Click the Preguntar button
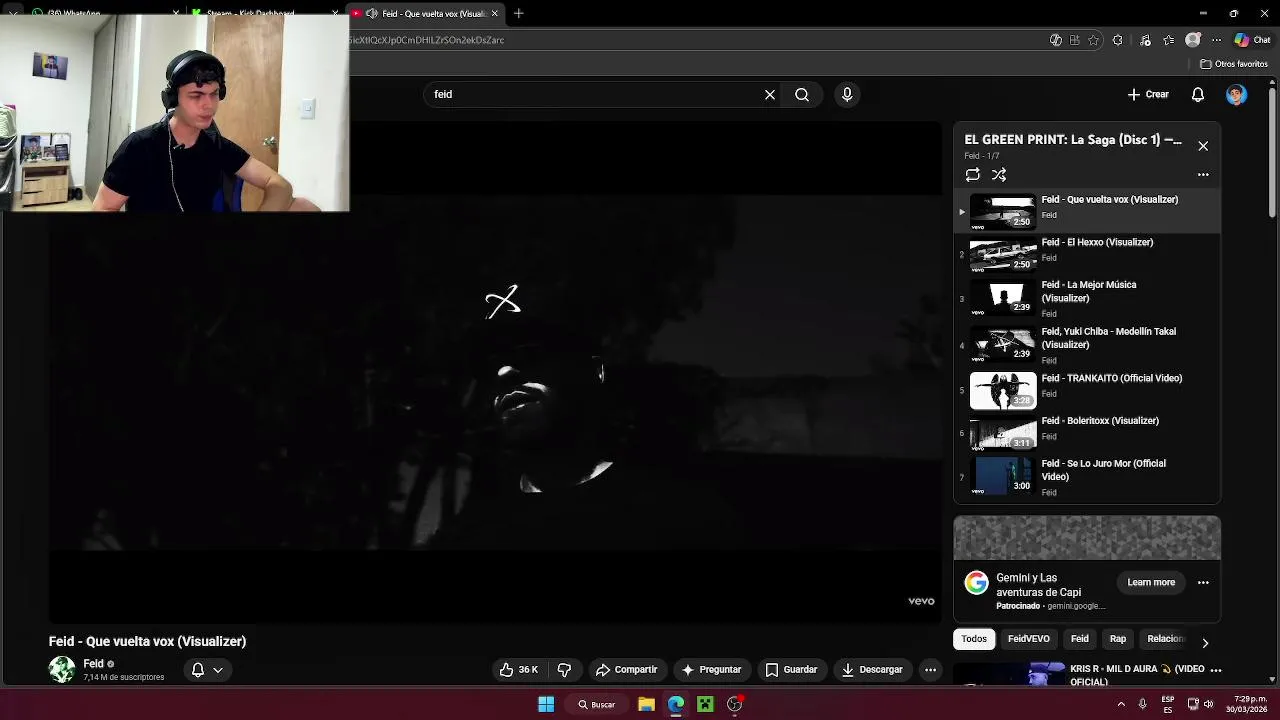The width and height of the screenshot is (1280, 720). pos(711,670)
